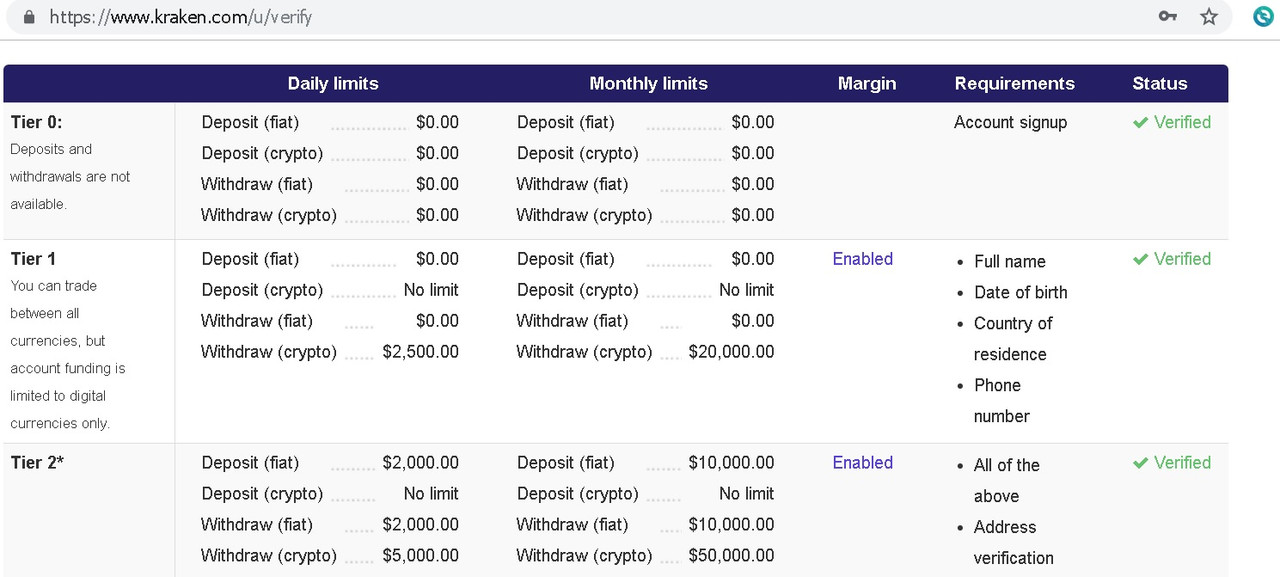Select the Monthly limits column header
This screenshot has height=577, width=1280.
(648, 84)
